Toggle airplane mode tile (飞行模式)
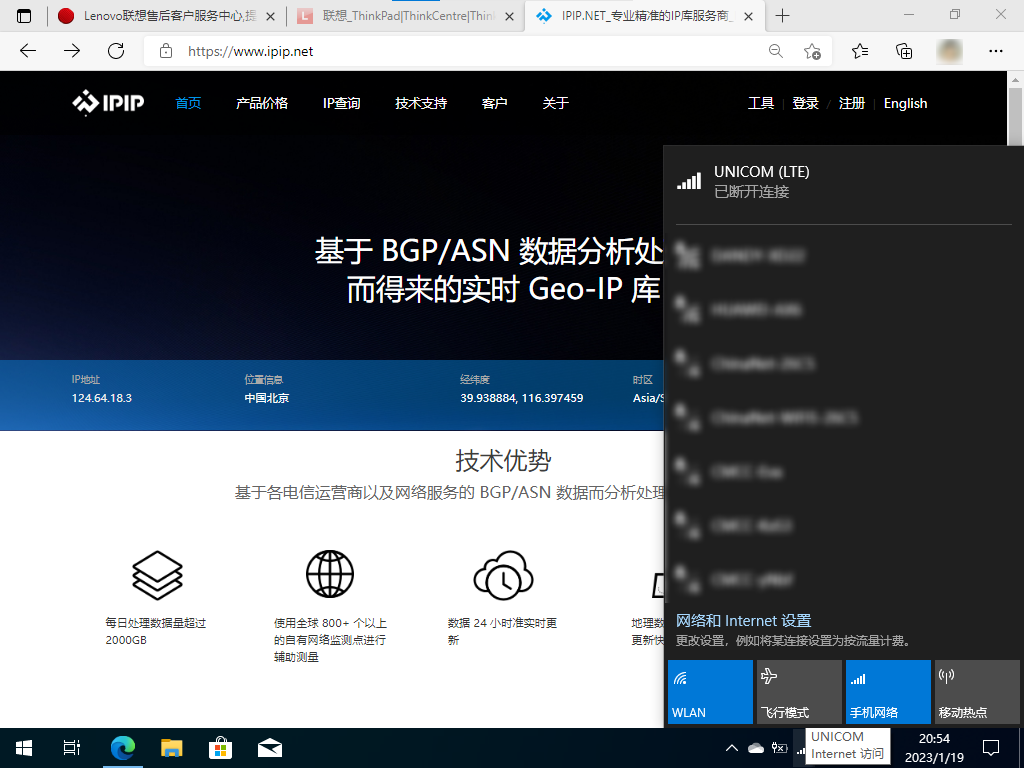This screenshot has width=1024, height=768. (x=798, y=692)
